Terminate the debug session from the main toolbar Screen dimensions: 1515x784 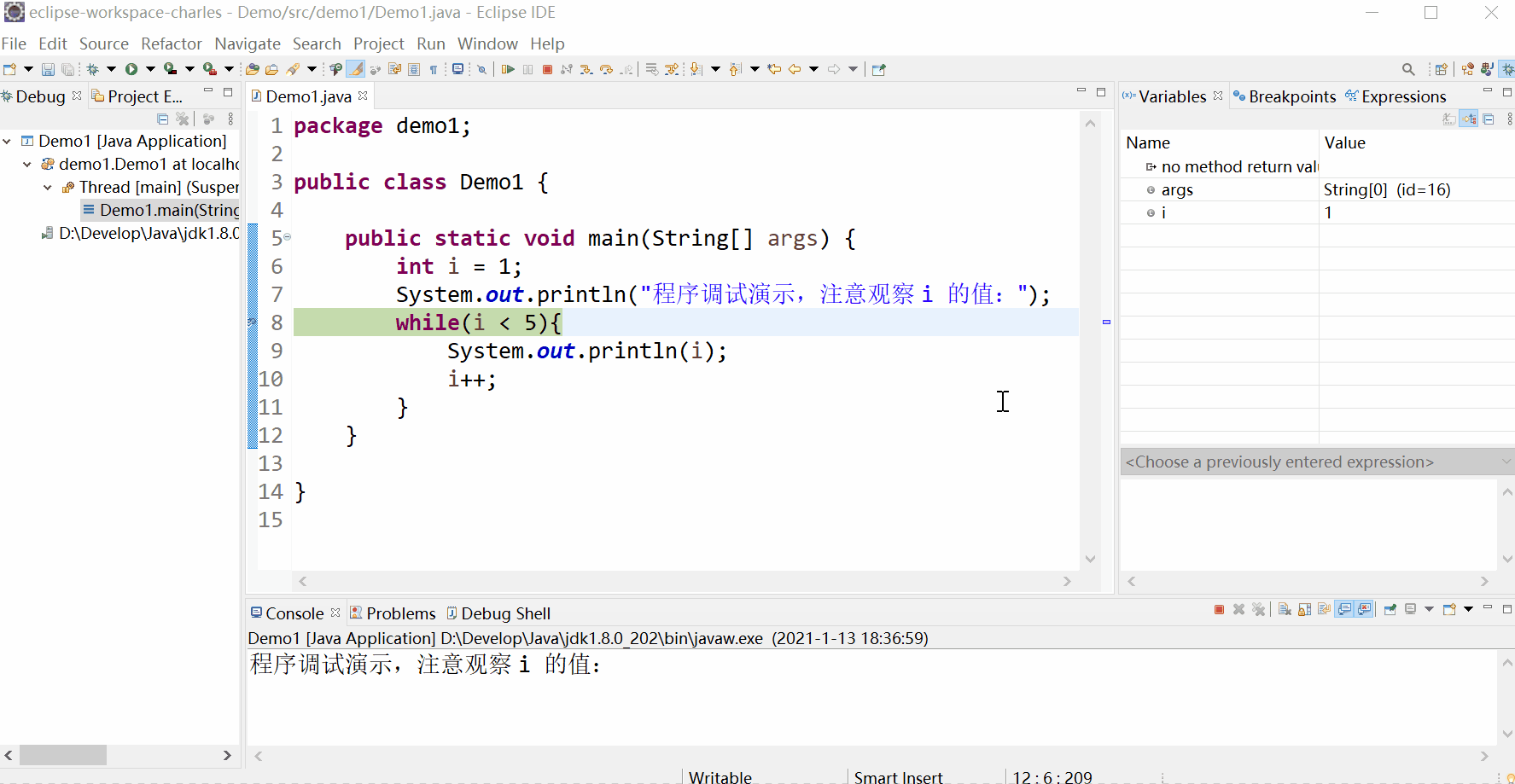(x=548, y=69)
